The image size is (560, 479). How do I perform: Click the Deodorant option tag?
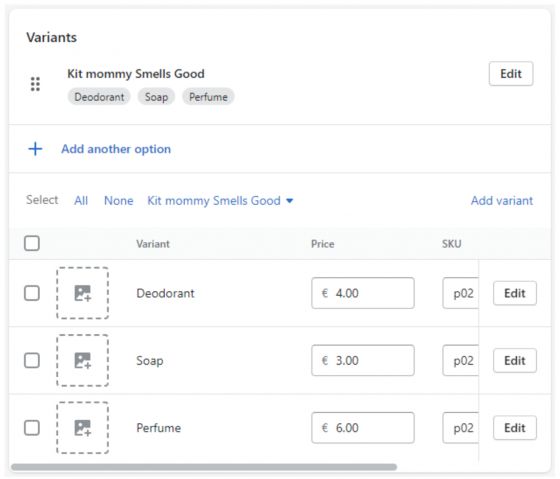pyautogui.click(x=99, y=97)
